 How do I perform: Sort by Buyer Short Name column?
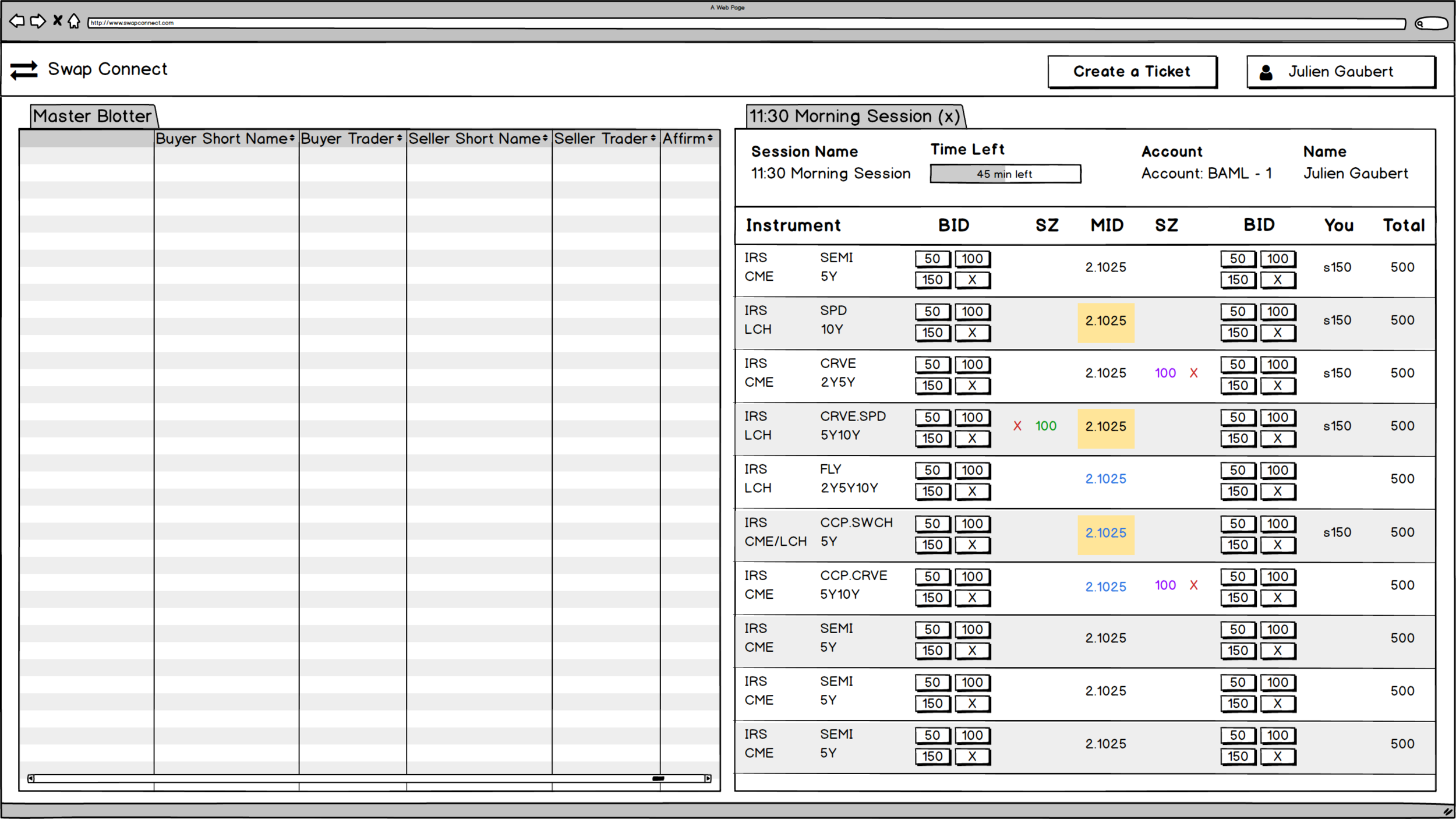[x=226, y=139]
